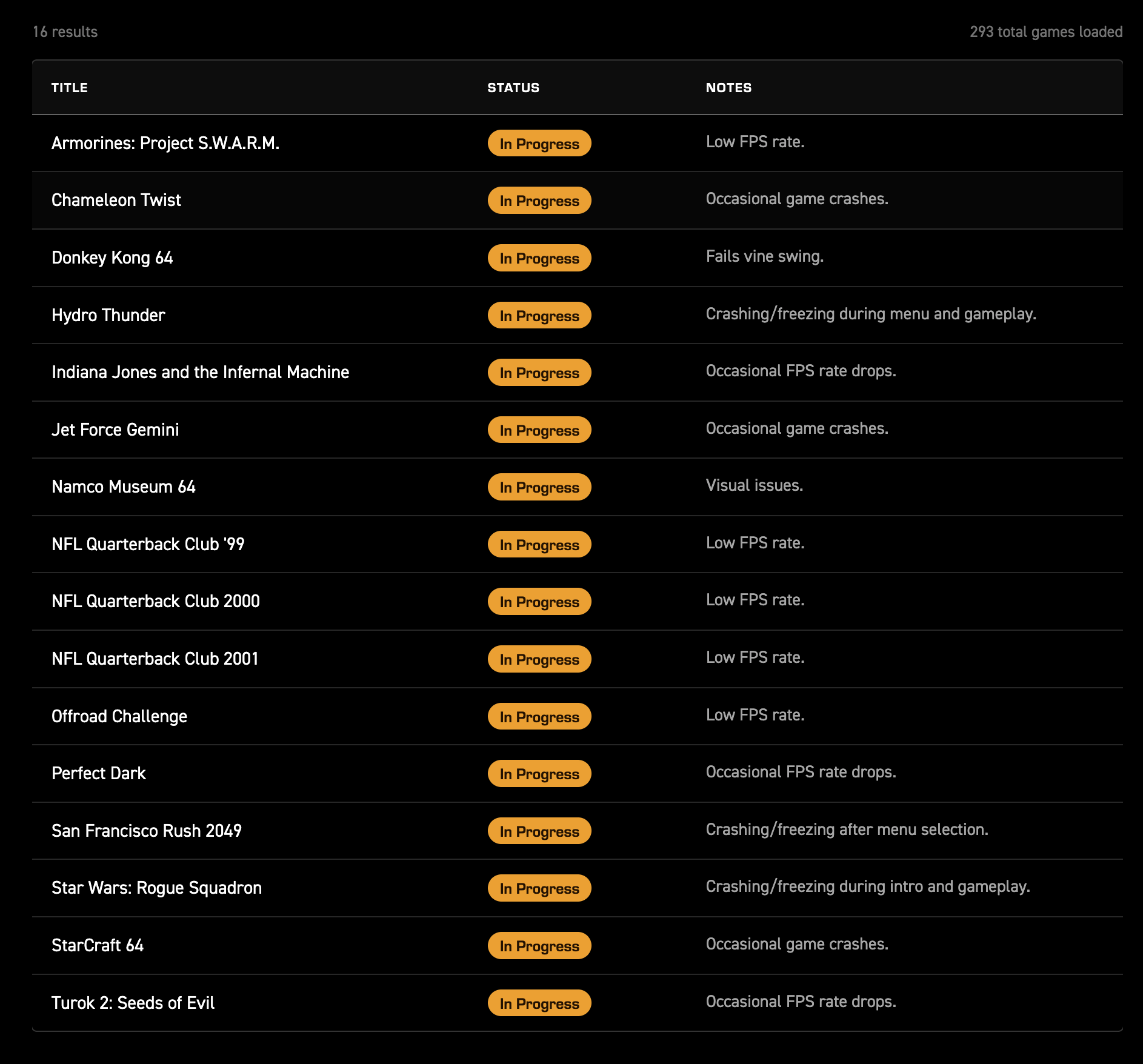Select Perfect Dark's "Occasional FPS rate drops." note

[x=801, y=772]
